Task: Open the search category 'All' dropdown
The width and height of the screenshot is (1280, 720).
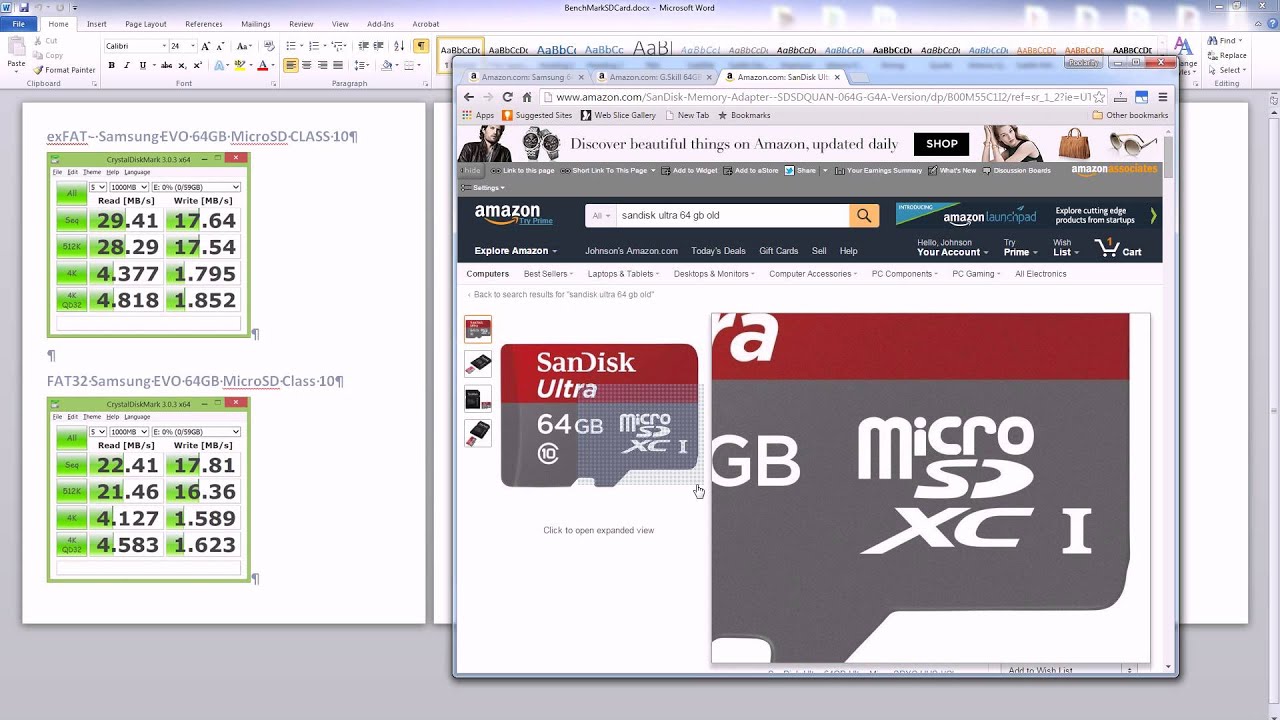Action: 601,215
